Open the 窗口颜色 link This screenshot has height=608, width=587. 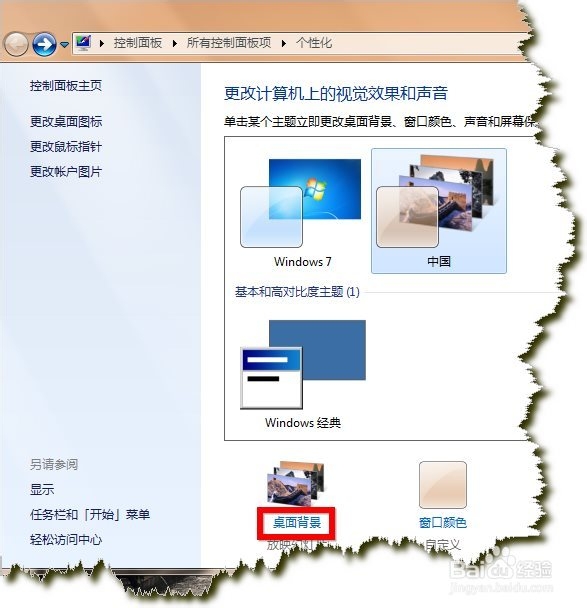(443, 522)
